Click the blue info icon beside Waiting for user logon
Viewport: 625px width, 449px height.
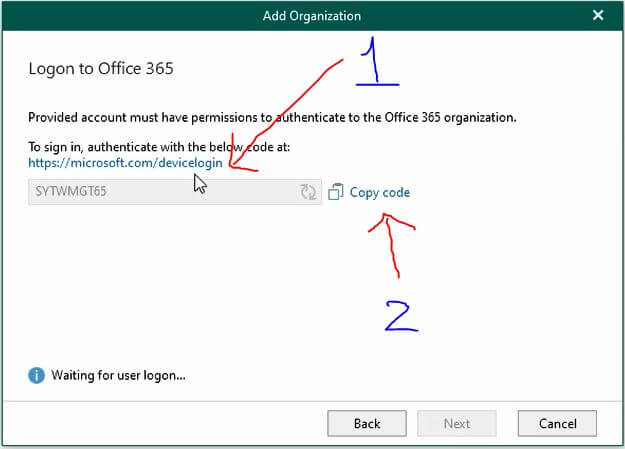[36, 375]
